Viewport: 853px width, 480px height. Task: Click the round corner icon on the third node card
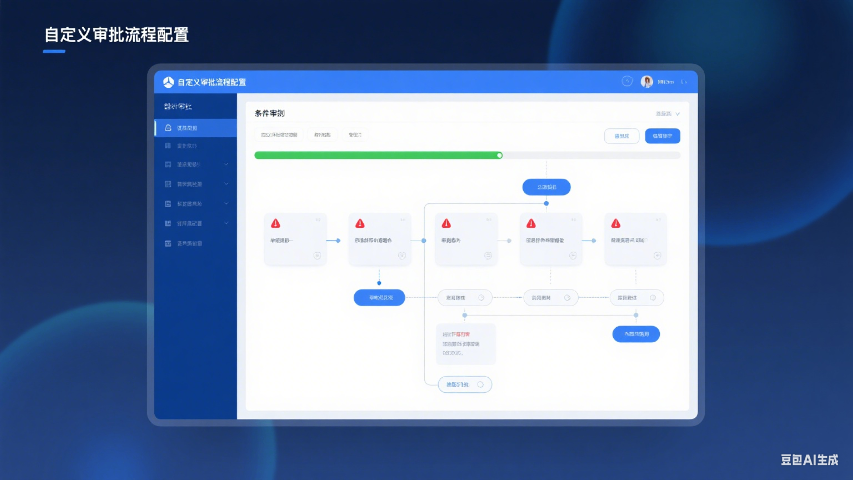pos(488,255)
